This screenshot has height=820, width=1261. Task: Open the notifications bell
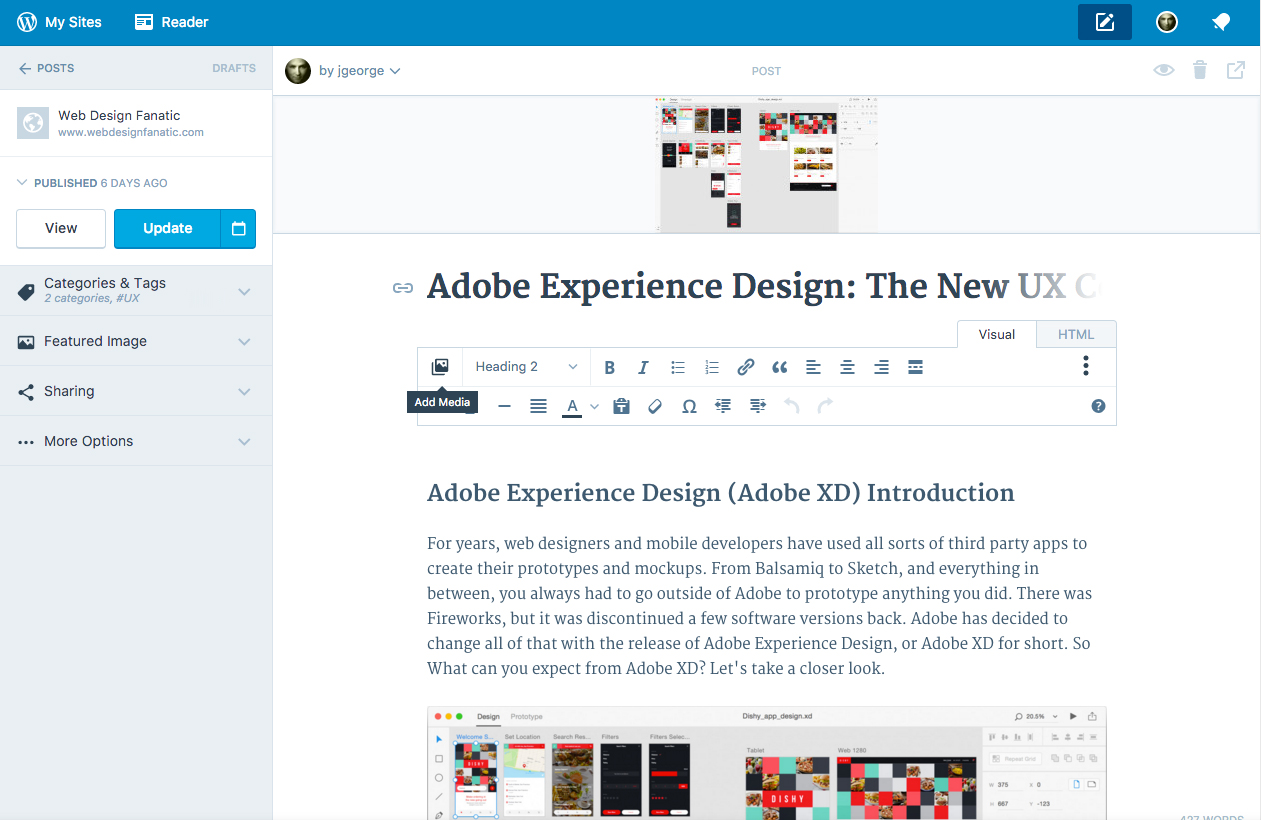click(x=1221, y=21)
